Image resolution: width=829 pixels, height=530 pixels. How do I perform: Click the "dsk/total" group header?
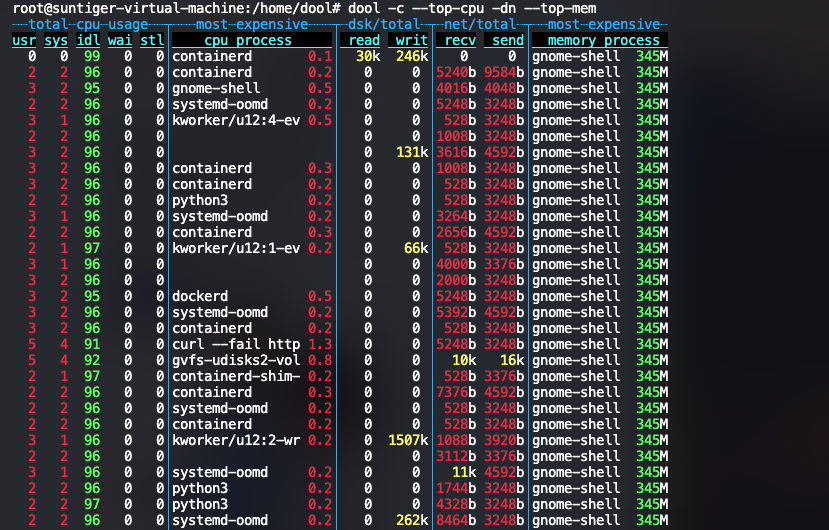click(x=384, y=24)
